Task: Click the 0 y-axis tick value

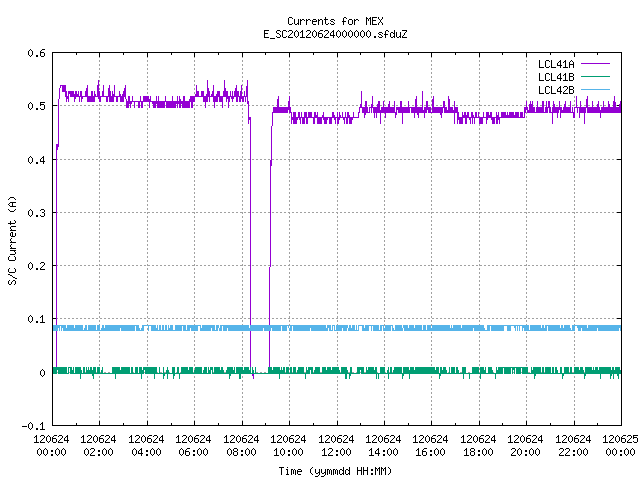Action: (42, 373)
